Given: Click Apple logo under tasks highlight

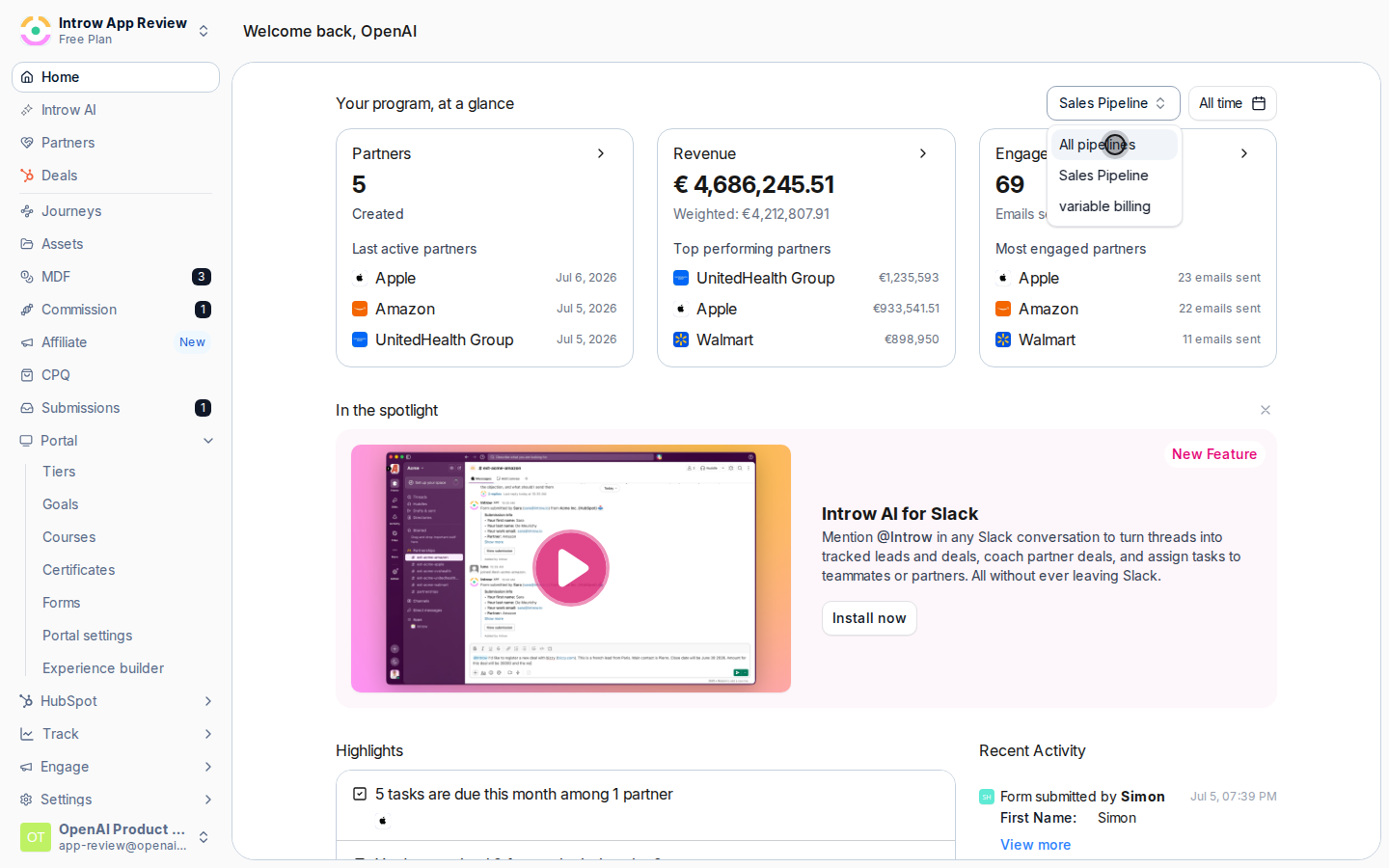Looking at the screenshot, I should [x=383, y=821].
